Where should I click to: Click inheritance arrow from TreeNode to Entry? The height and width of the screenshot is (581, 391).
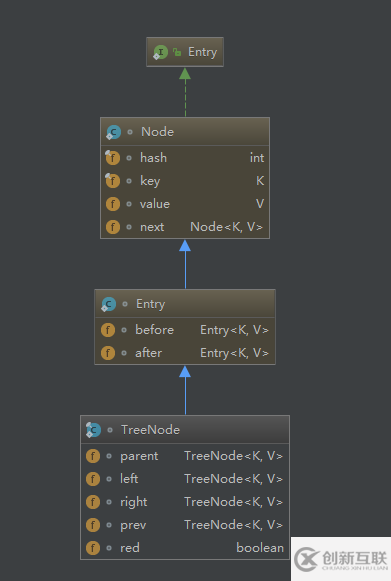click(185, 390)
